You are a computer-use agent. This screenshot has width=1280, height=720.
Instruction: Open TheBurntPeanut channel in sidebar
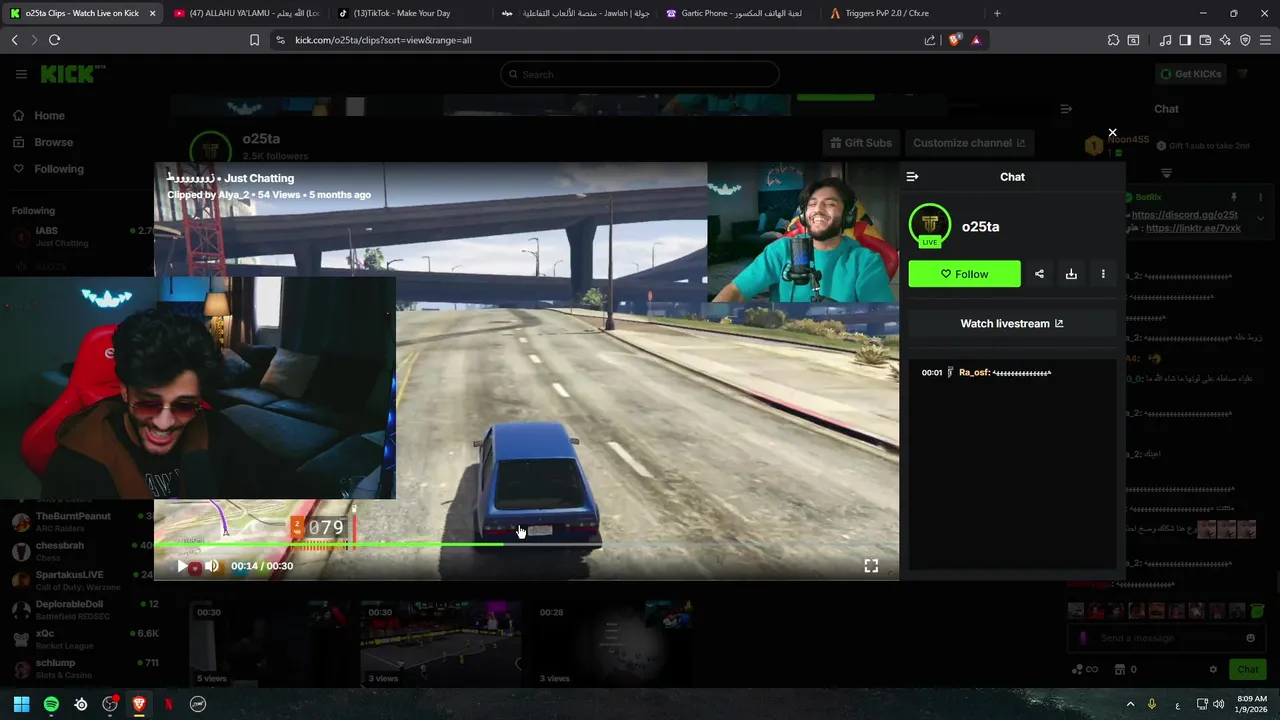pos(82,522)
